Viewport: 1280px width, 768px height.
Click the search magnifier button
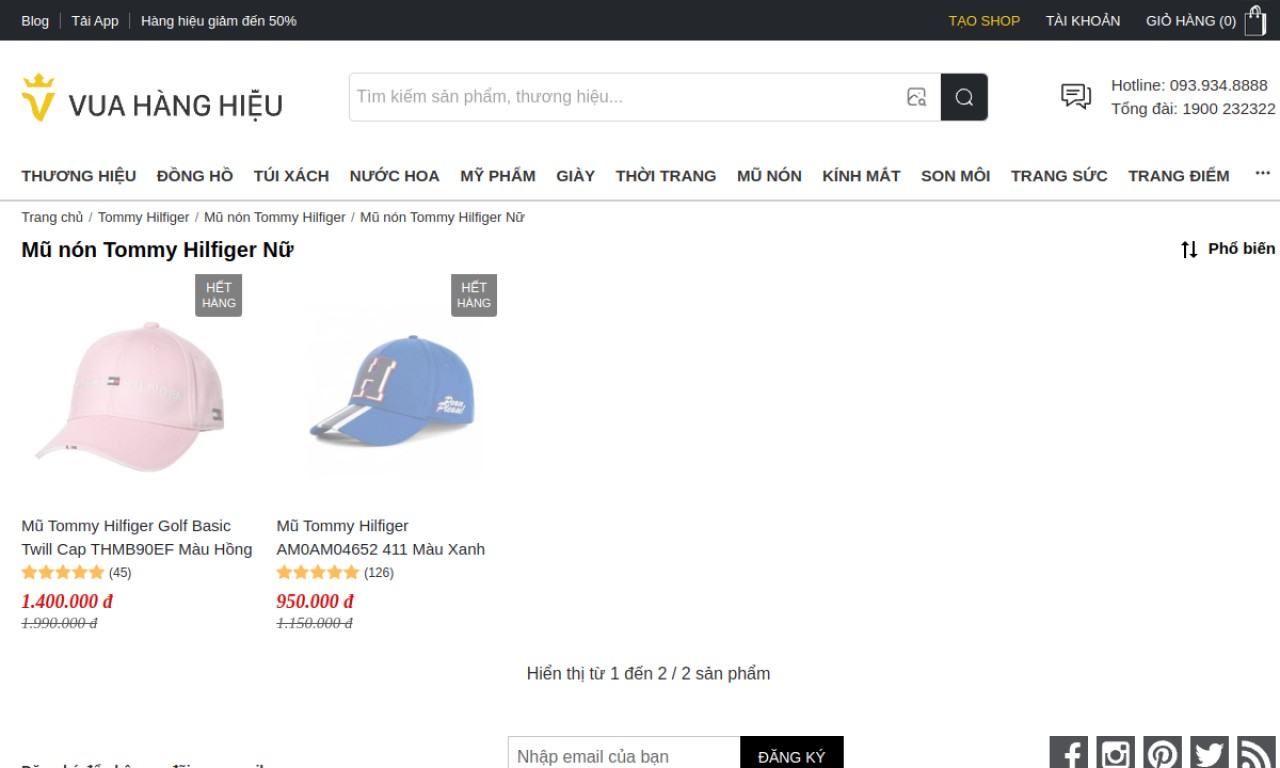click(x=964, y=97)
